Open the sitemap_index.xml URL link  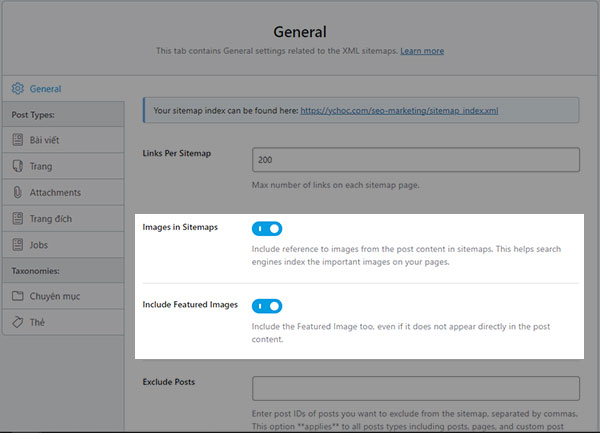point(399,111)
